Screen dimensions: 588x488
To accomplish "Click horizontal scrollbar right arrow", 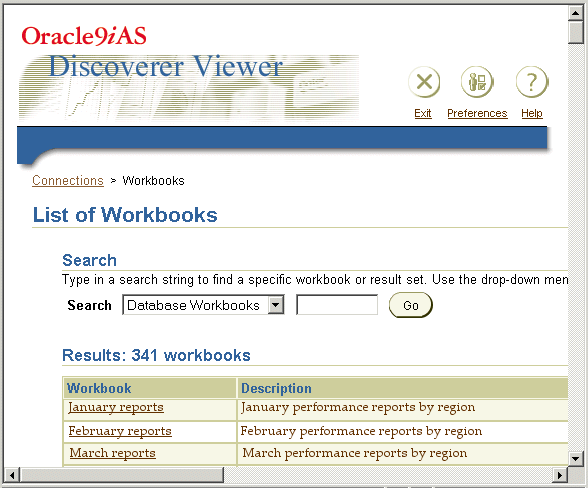I will (560, 475).
